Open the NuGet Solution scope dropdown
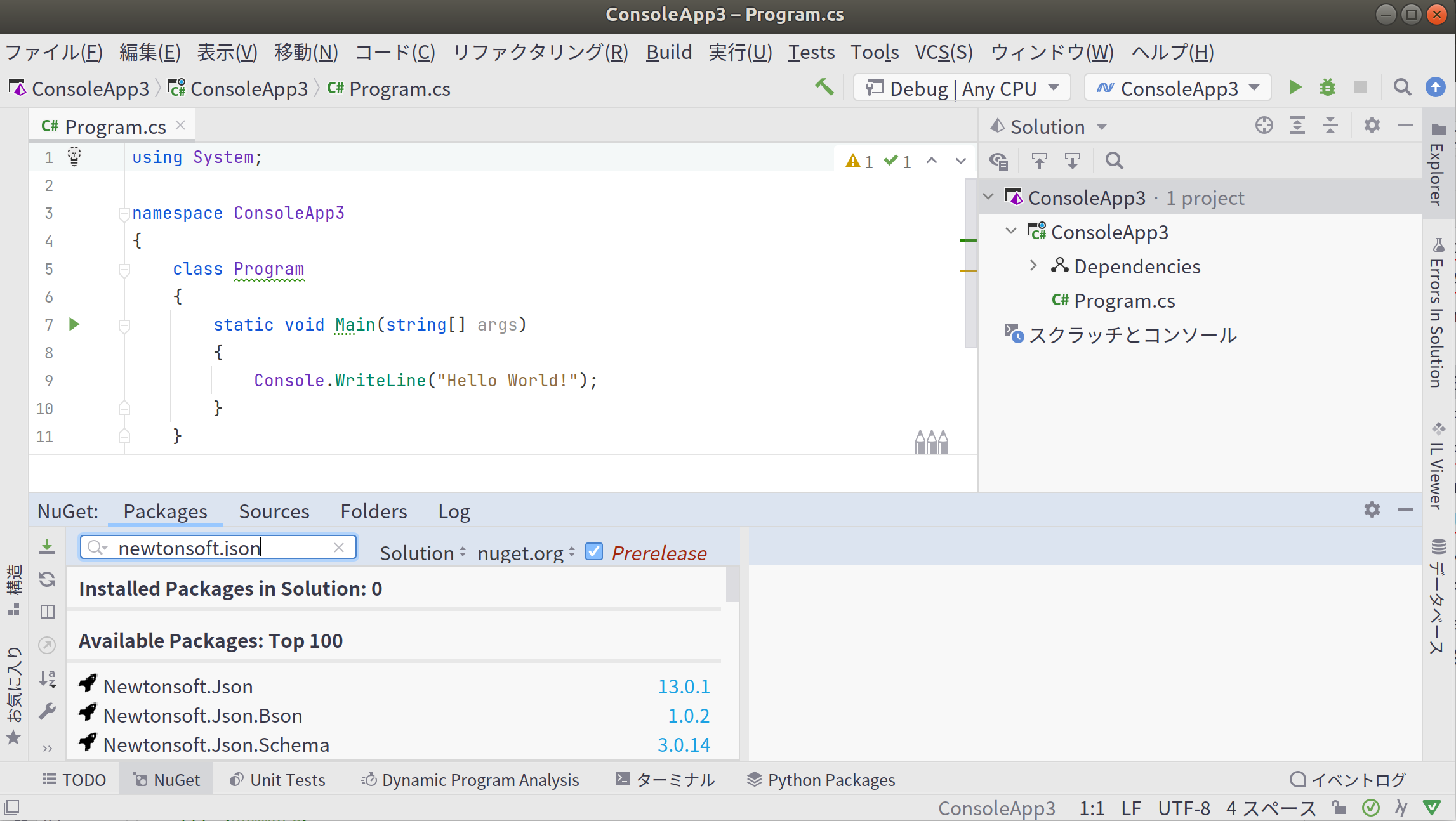This screenshot has height=821, width=1456. point(423,553)
